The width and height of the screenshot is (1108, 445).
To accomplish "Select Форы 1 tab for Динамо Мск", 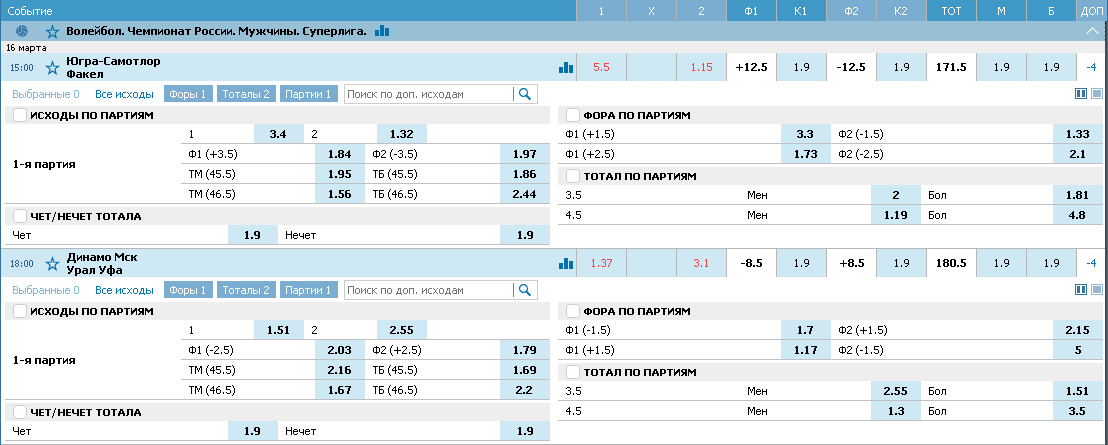I will pyautogui.click(x=188, y=290).
